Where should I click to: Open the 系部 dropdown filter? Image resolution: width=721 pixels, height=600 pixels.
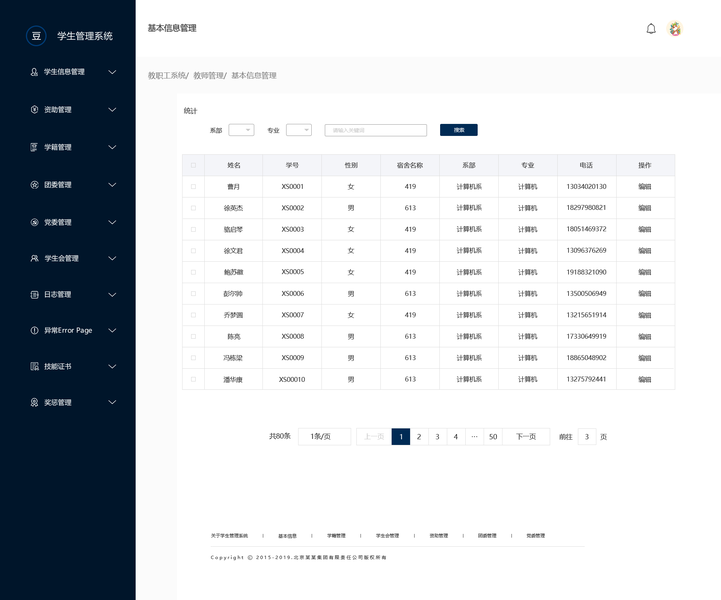[241, 130]
